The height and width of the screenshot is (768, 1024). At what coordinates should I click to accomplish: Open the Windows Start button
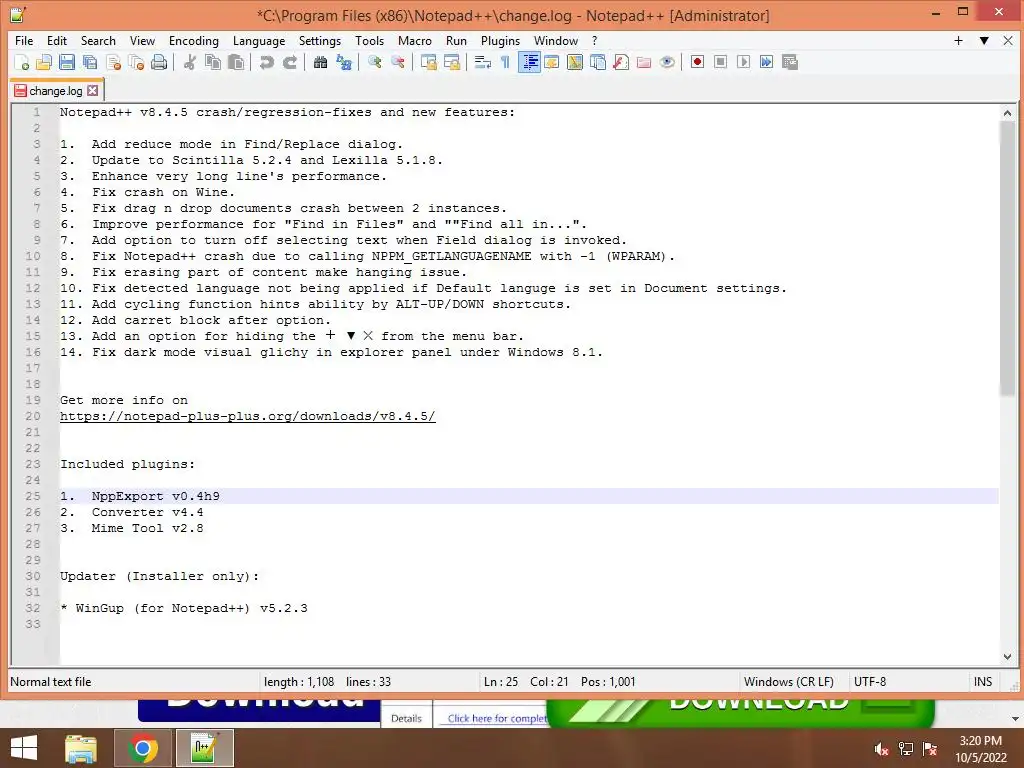[24, 748]
